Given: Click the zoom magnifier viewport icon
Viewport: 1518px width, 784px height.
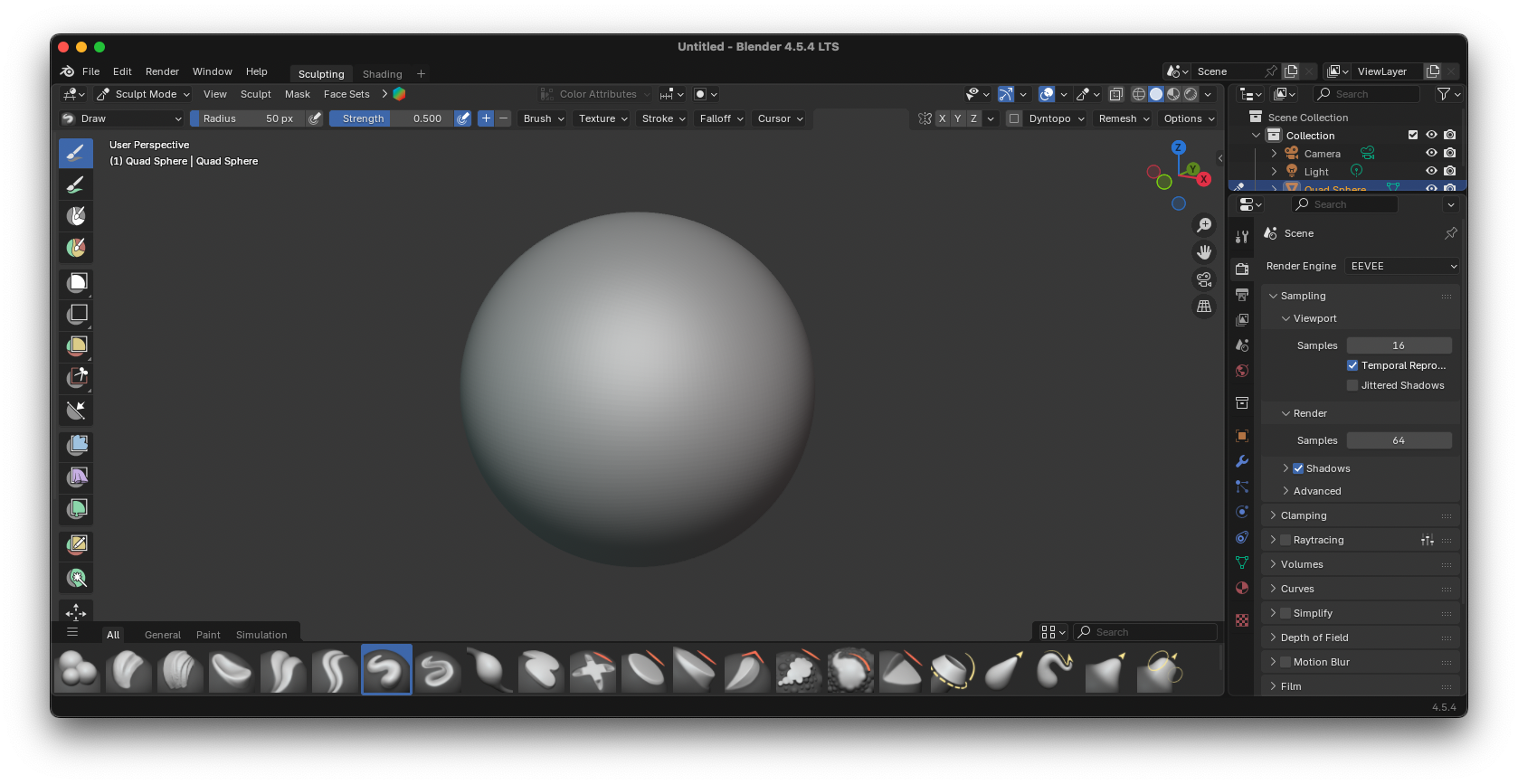Looking at the screenshot, I should [1204, 225].
